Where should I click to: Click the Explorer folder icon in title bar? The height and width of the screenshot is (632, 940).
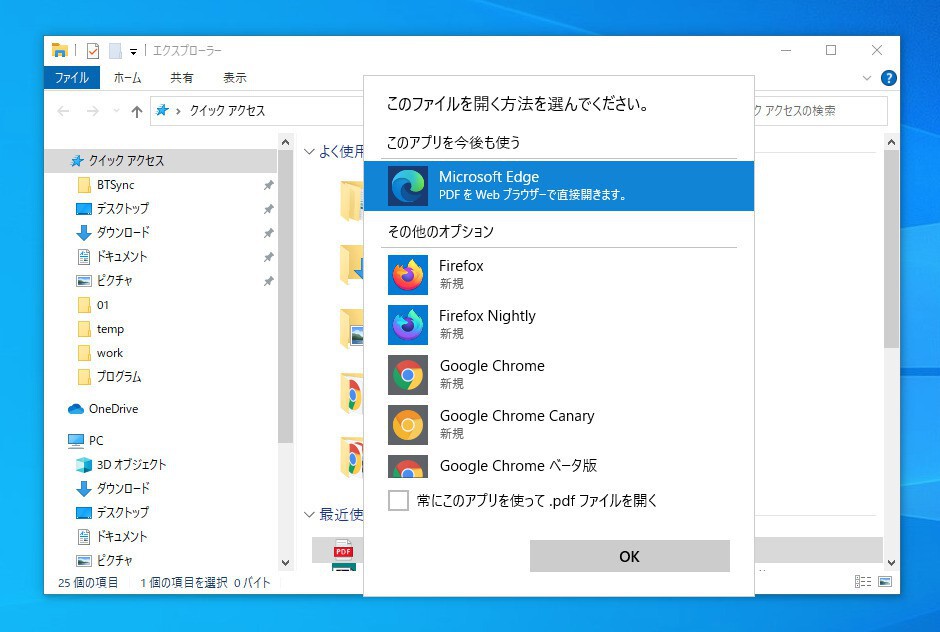click(59, 50)
